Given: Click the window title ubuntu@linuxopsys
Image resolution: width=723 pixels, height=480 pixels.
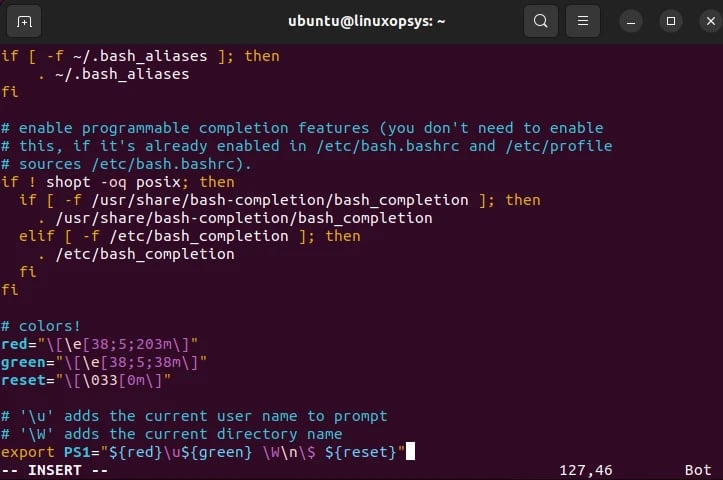Looking at the screenshot, I should (x=367, y=21).
